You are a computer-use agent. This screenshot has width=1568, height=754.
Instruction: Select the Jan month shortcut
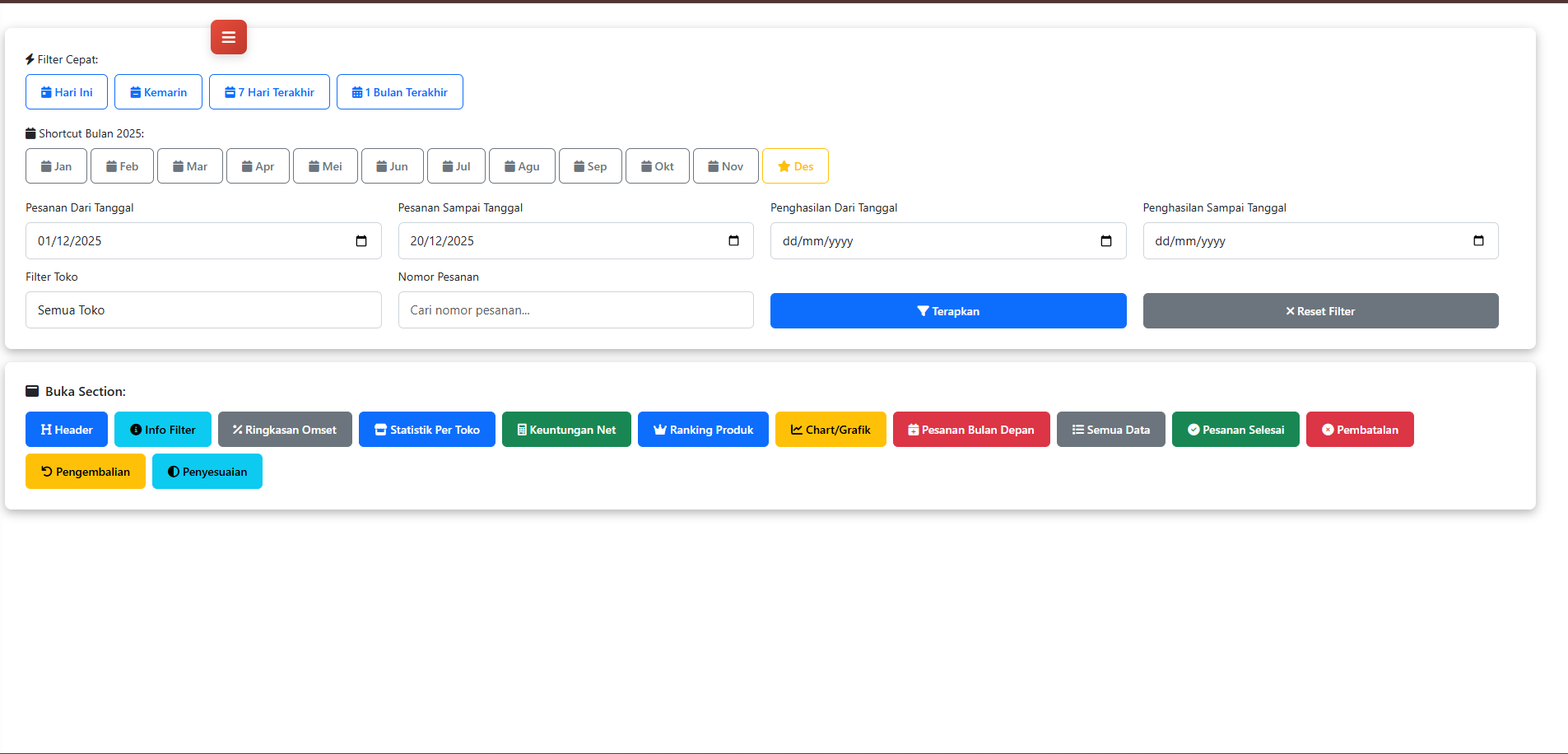(56, 166)
